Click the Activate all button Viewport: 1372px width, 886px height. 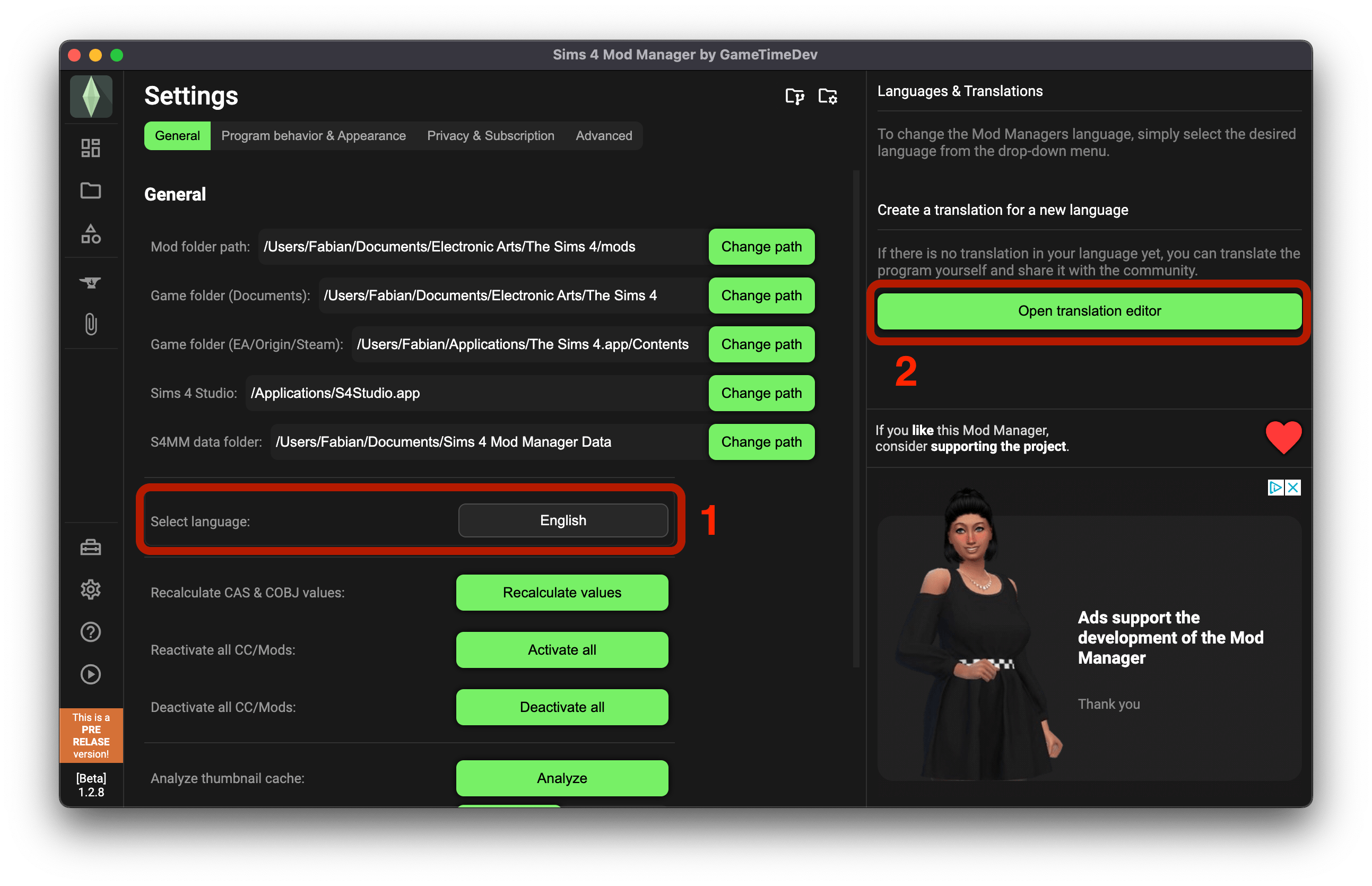tap(562, 649)
